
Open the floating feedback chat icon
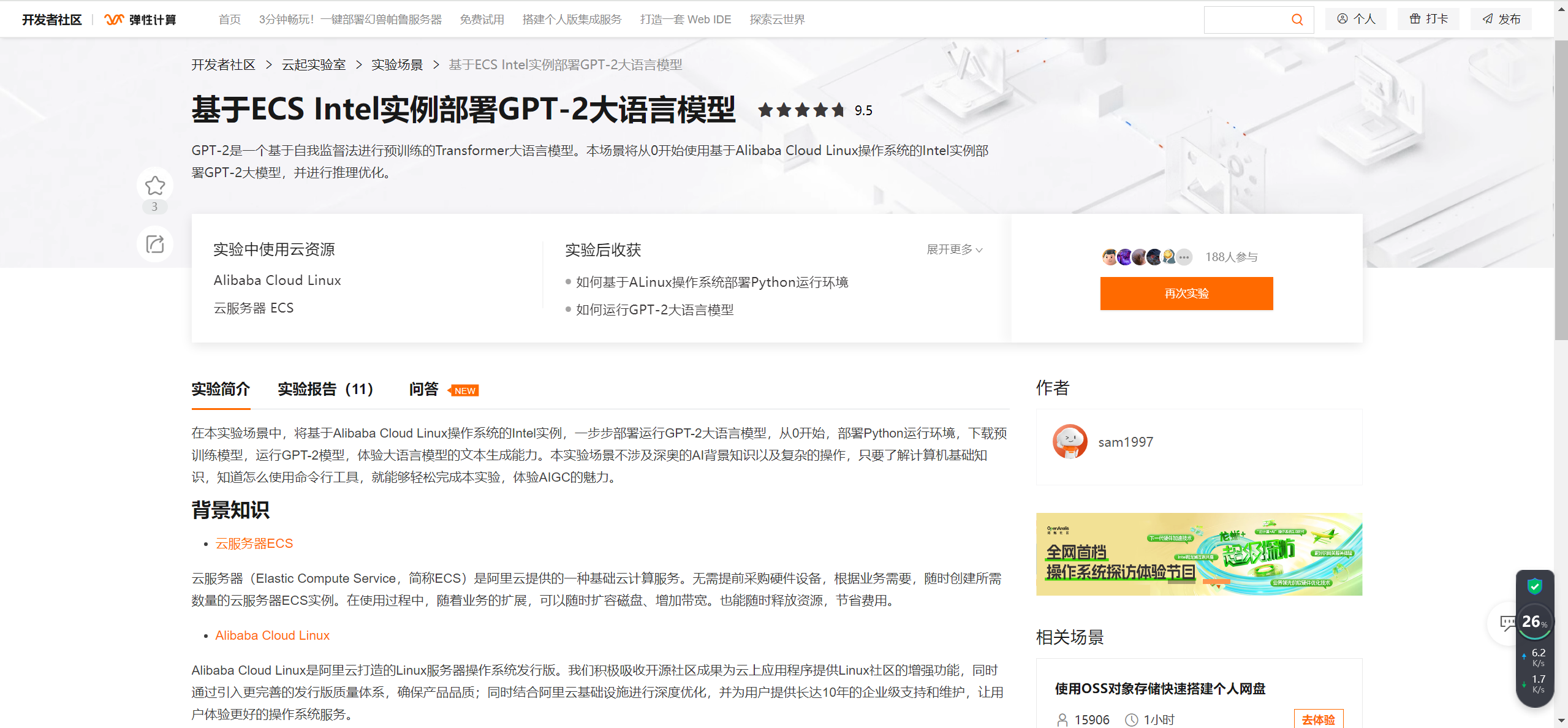pos(1507,623)
